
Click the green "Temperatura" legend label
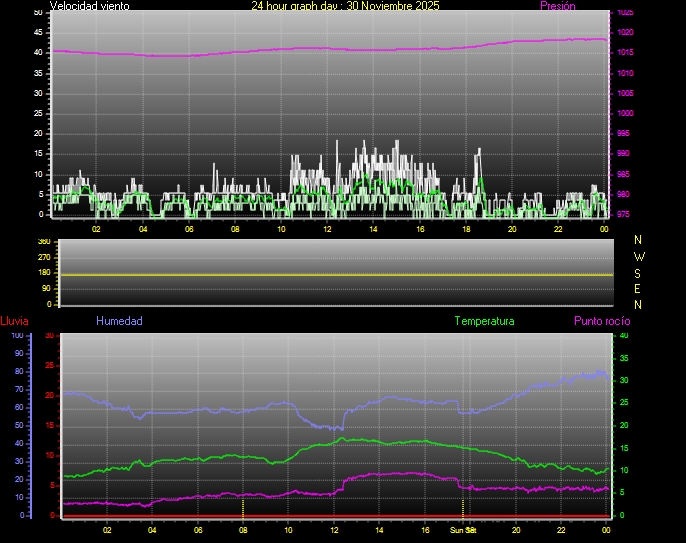pyautogui.click(x=484, y=321)
